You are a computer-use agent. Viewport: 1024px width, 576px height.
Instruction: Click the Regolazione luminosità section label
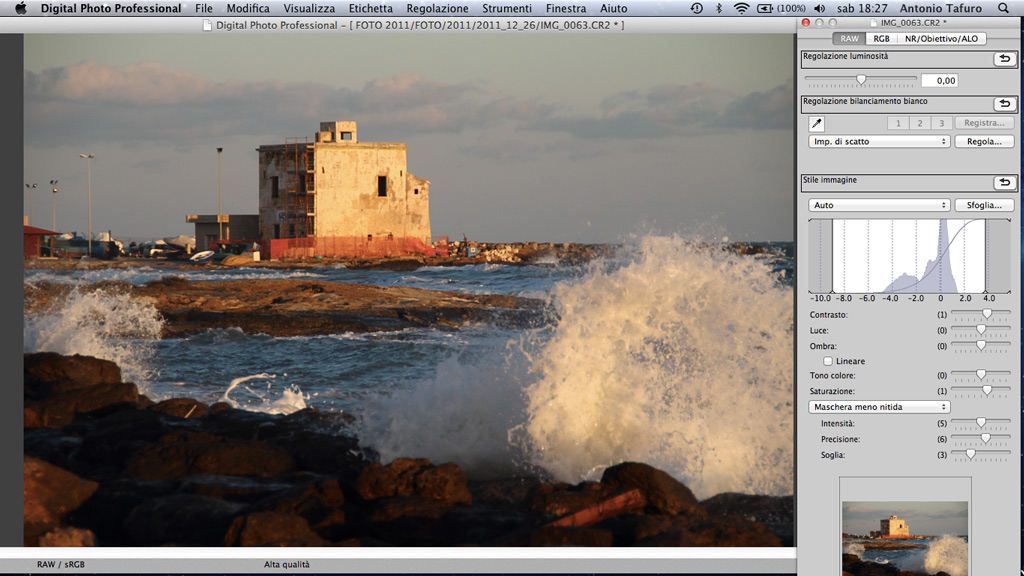[846, 56]
